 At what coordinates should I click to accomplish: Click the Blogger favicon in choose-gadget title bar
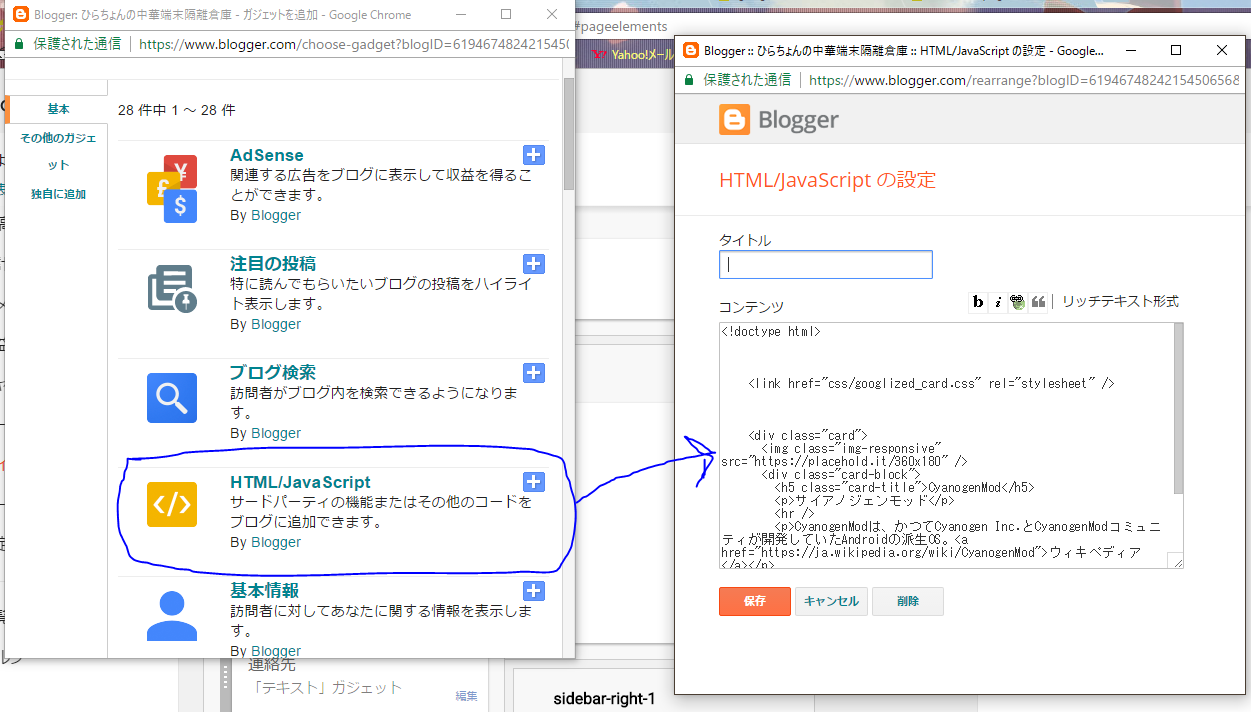click(x=20, y=15)
